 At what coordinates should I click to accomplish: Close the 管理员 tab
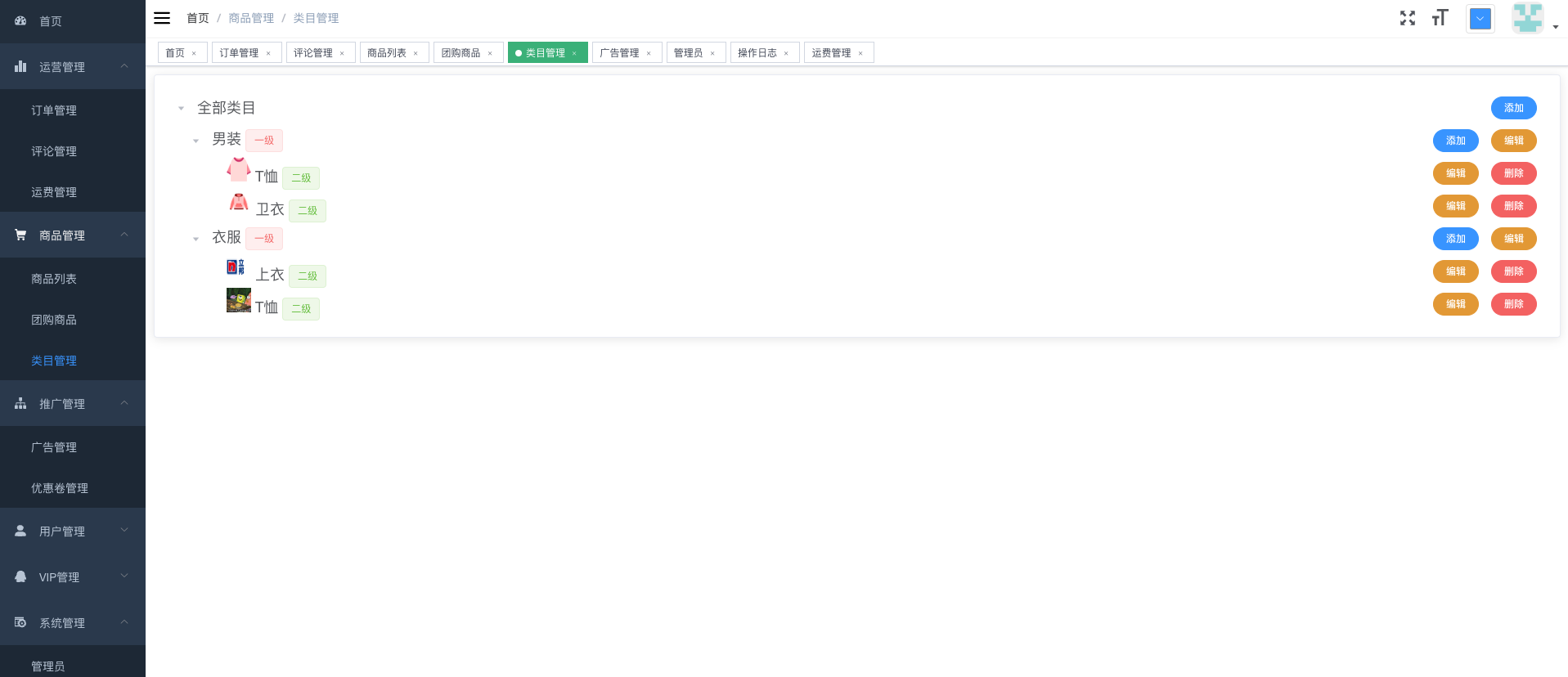712,53
